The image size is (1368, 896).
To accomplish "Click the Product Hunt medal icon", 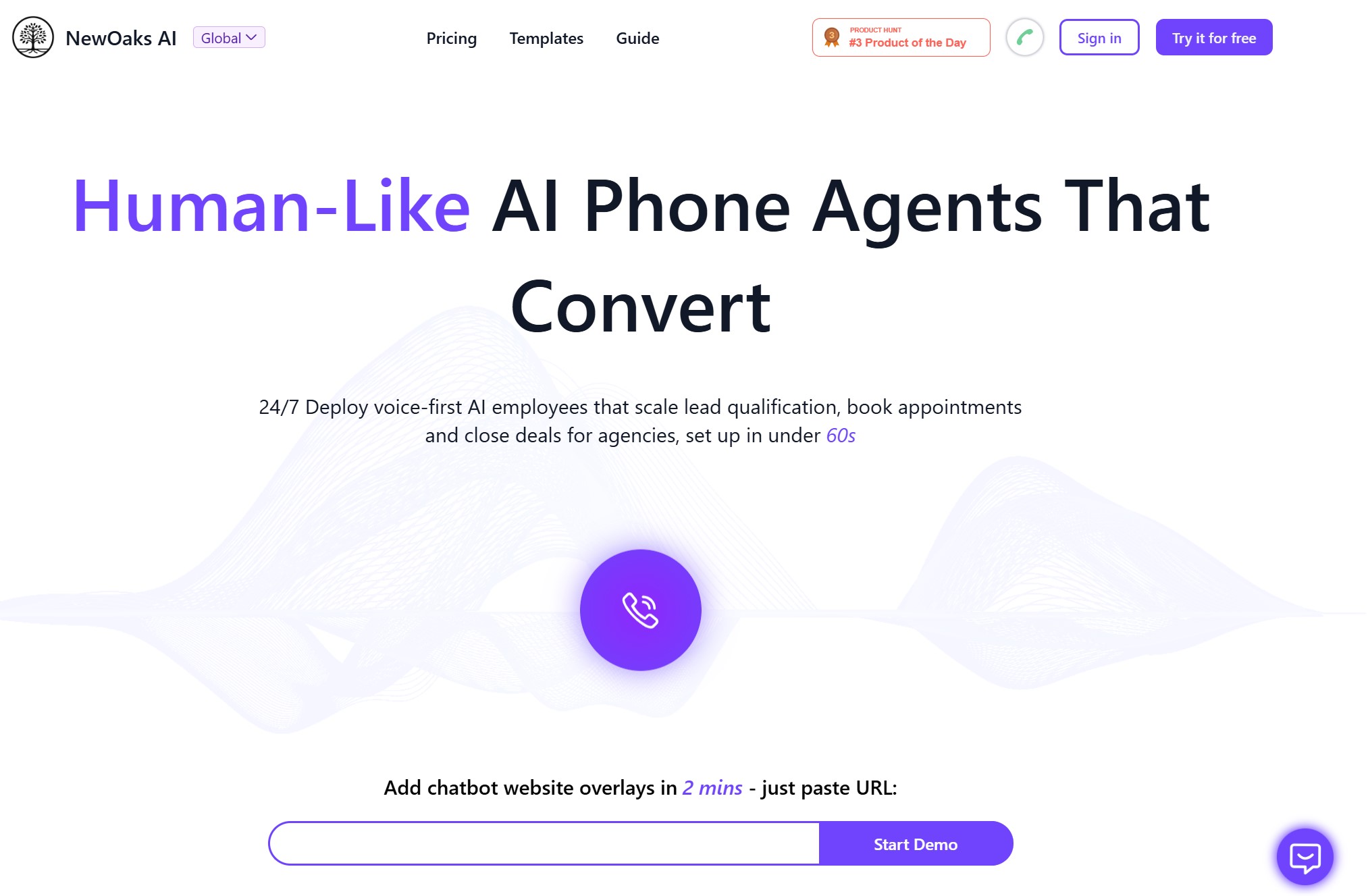I will pyautogui.click(x=830, y=37).
